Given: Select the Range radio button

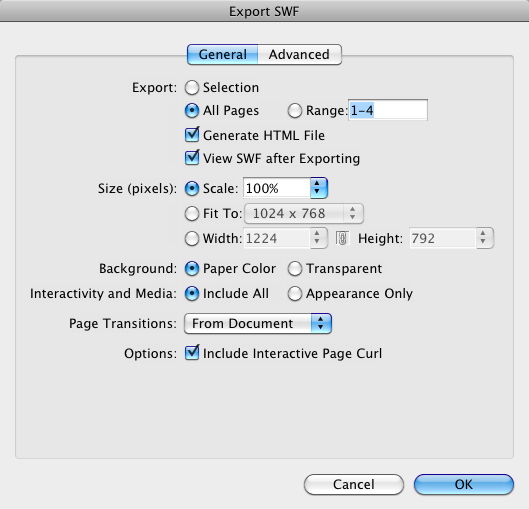Looking at the screenshot, I should [x=295, y=110].
